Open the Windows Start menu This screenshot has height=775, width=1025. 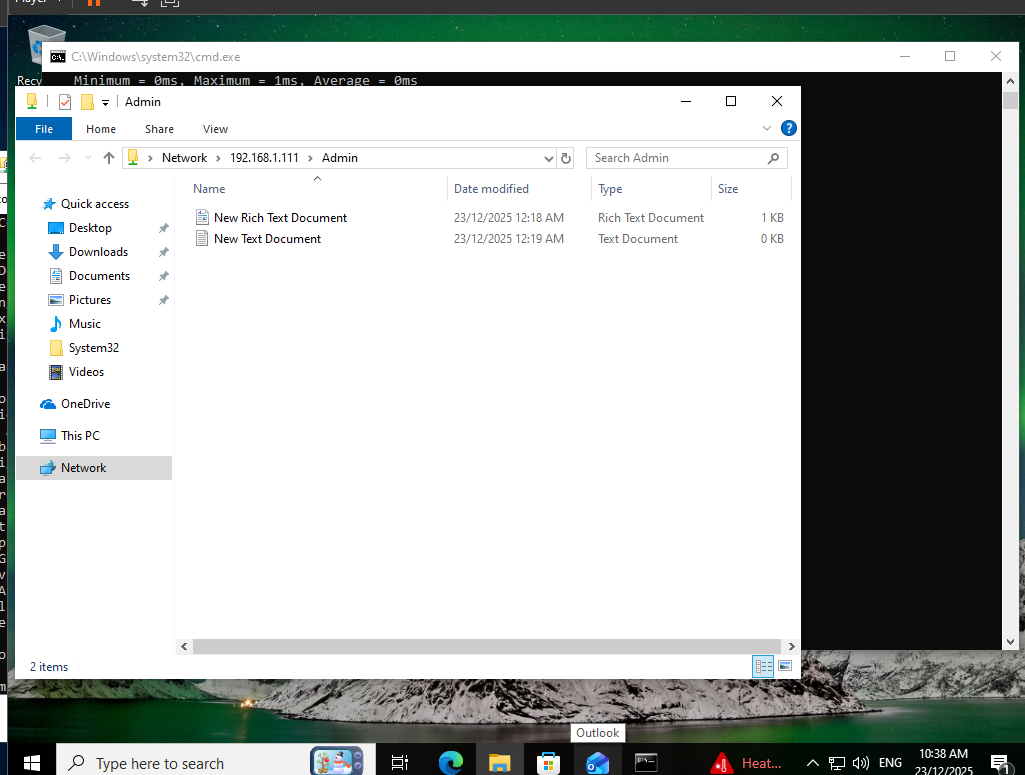click(32, 762)
